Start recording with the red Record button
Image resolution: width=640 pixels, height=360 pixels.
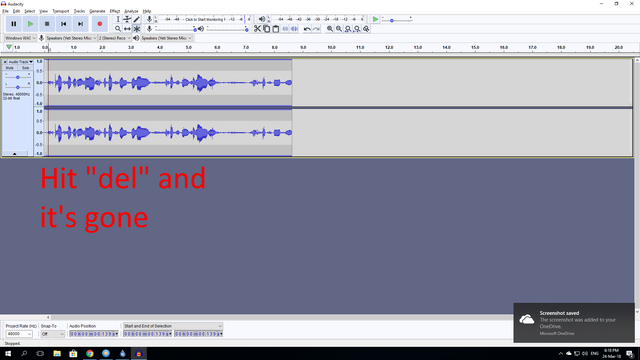pyautogui.click(x=100, y=24)
